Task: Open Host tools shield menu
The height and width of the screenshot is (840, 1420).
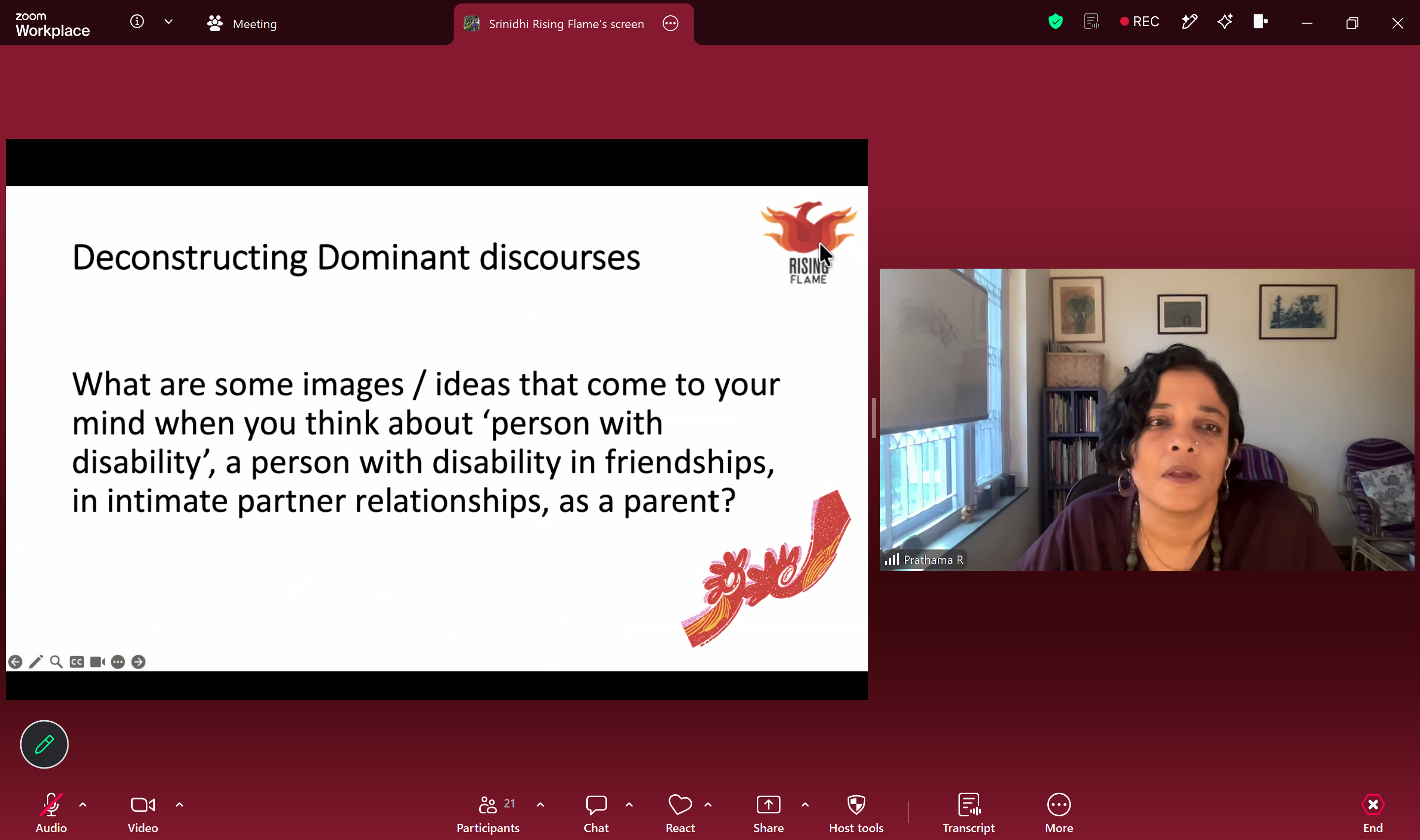Action: pos(856,813)
